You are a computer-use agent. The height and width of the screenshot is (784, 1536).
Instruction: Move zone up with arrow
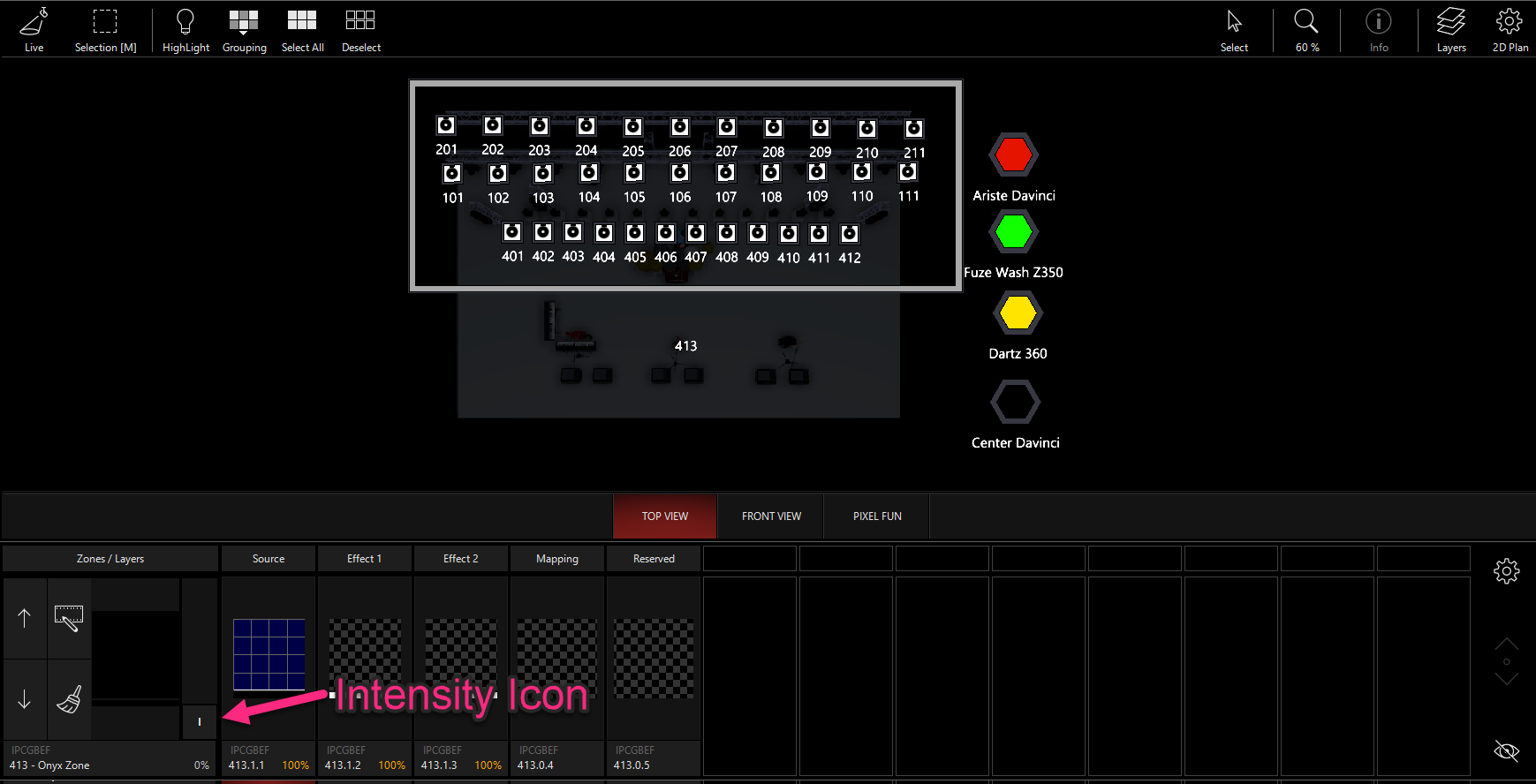tap(25, 618)
